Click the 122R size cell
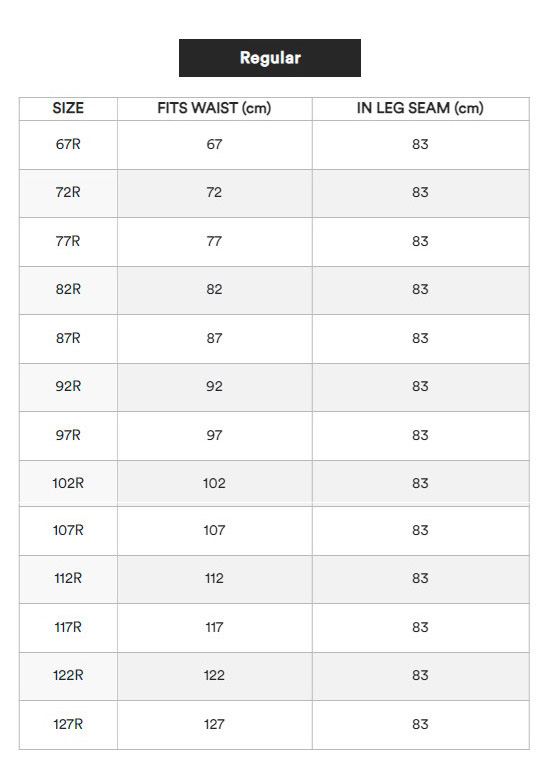The width and height of the screenshot is (550, 773). point(68,676)
